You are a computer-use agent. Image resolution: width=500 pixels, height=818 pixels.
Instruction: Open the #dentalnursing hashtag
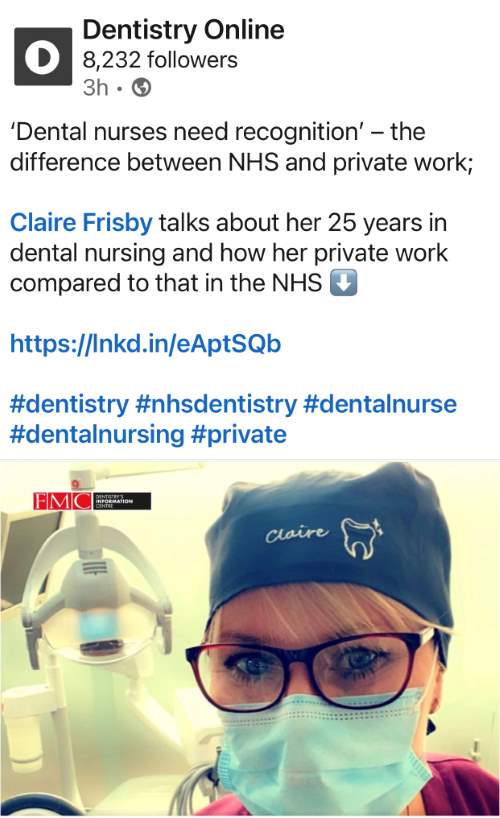click(x=97, y=434)
